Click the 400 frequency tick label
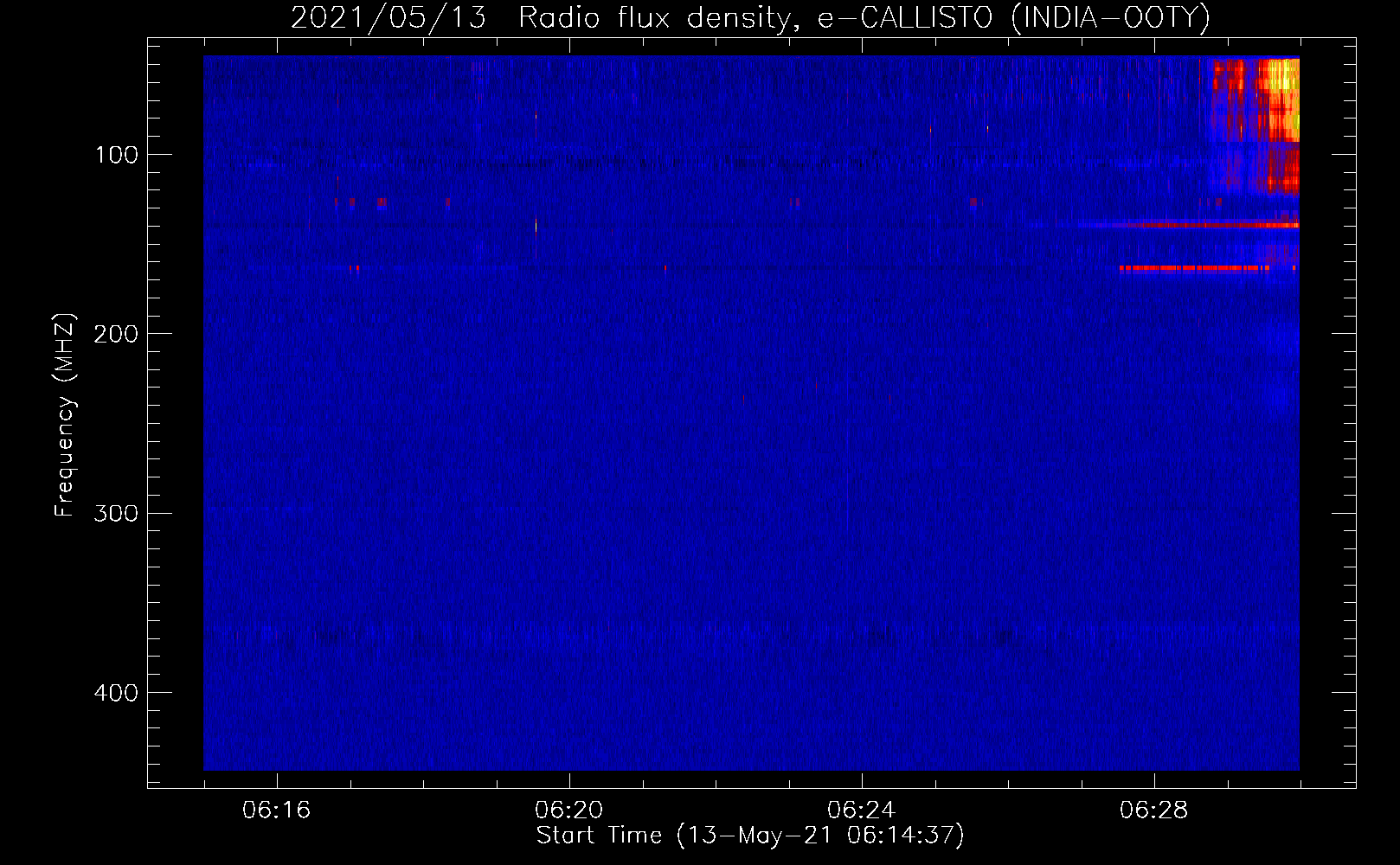1400x865 pixels. 116,693
